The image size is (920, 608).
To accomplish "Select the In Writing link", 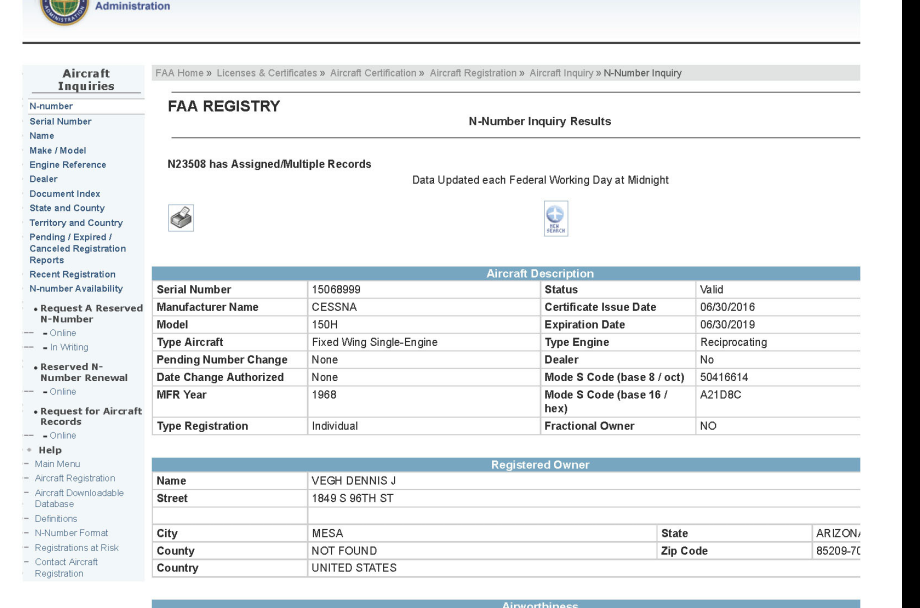I will (x=69, y=347).
